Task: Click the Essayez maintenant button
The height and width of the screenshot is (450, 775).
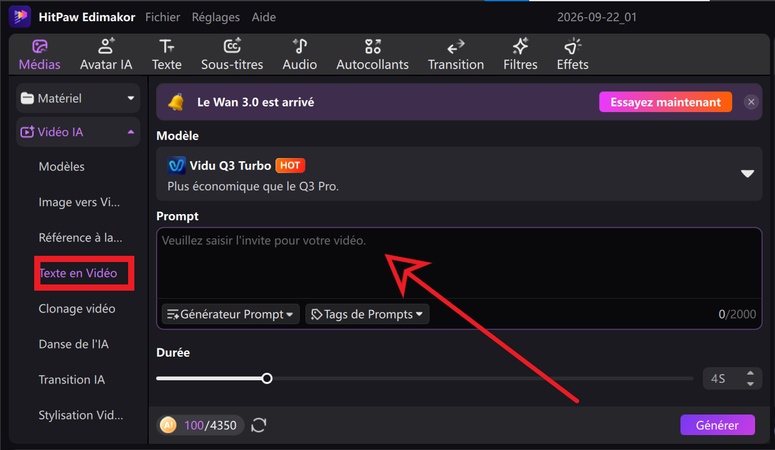Action: pyautogui.click(x=665, y=102)
